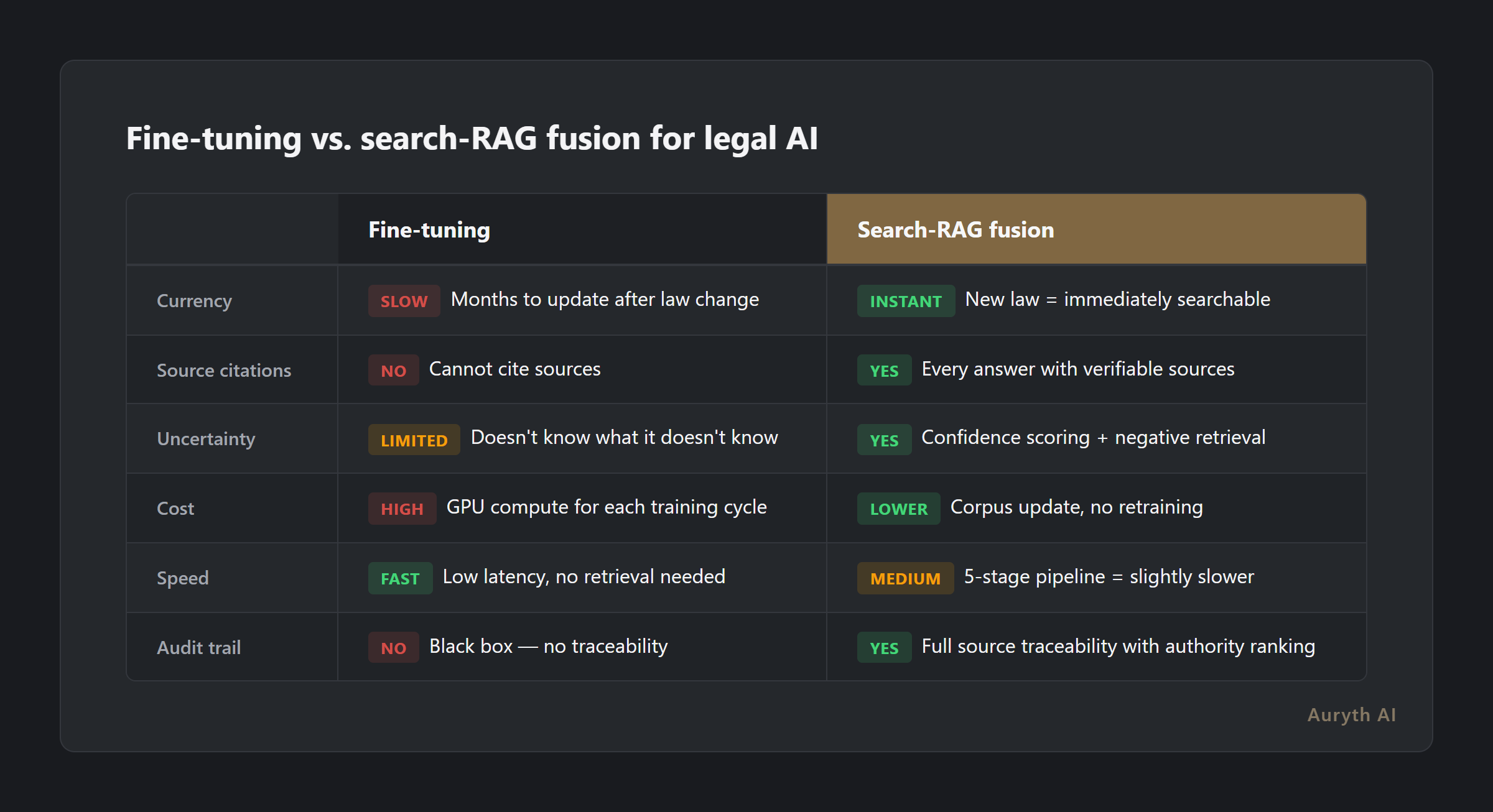Expand the Uncertainty row
Screen dimensions: 1493x812
click(x=205, y=440)
